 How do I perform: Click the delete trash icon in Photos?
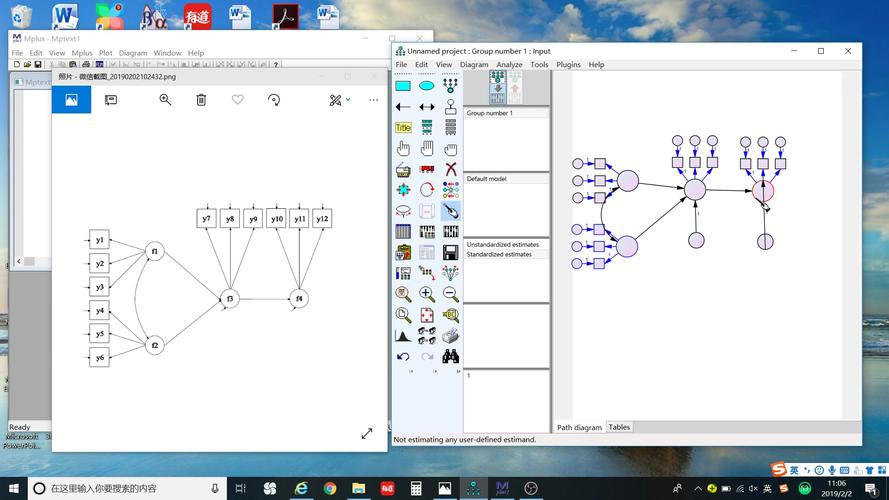tap(201, 100)
